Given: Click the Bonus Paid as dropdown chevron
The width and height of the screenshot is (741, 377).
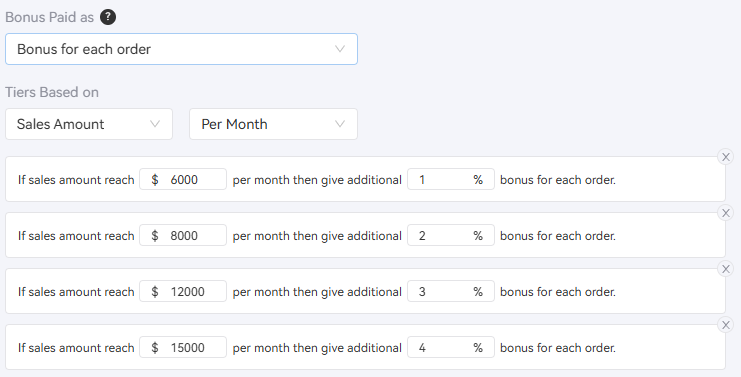Looking at the screenshot, I should 340,49.
